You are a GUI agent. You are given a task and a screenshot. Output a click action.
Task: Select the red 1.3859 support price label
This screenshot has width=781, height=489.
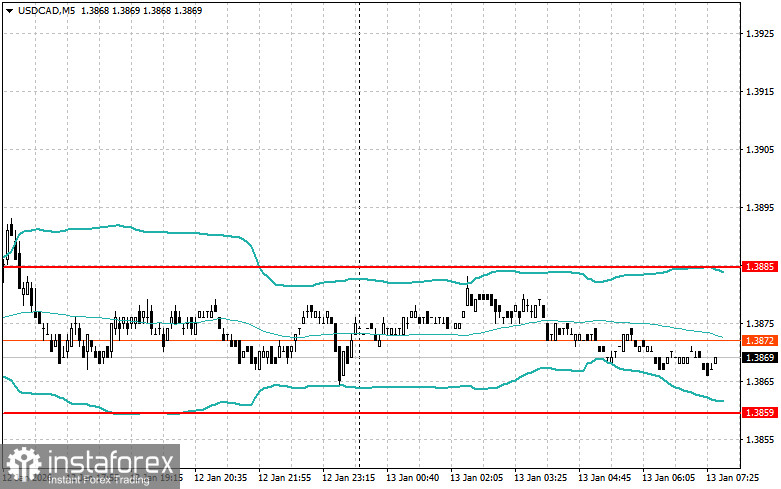pyautogui.click(x=760, y=413)
